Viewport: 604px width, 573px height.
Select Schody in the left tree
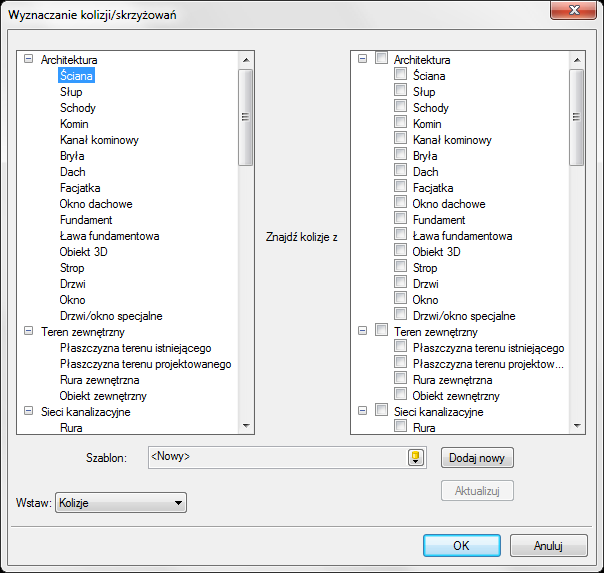coord(78,108)
